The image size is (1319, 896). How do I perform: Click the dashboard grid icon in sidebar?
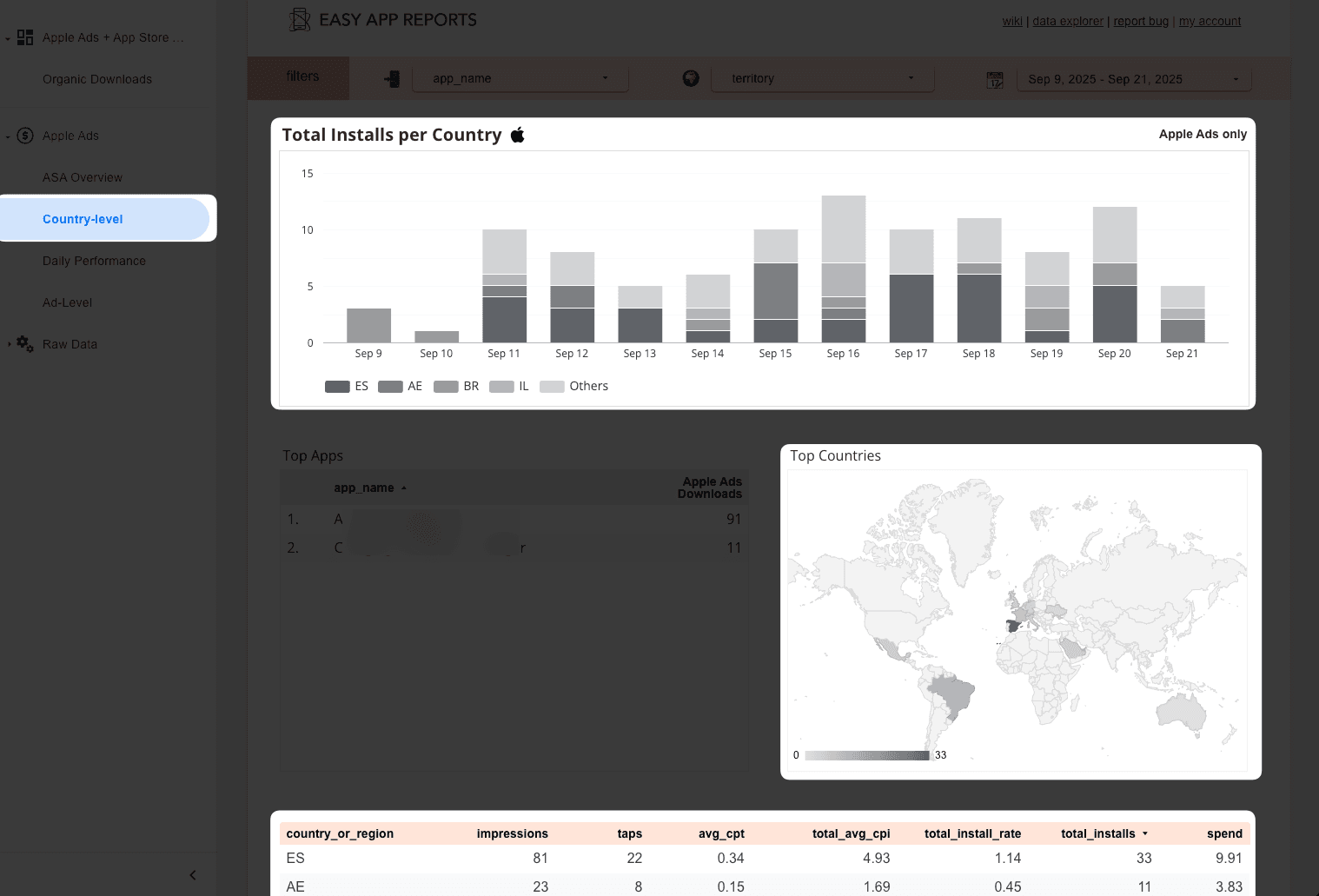(25, 37)
